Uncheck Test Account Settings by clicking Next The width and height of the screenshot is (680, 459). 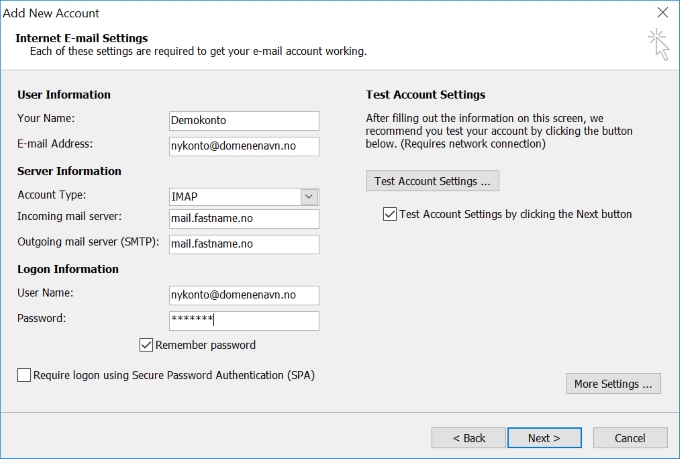click(x=389, y=214)
